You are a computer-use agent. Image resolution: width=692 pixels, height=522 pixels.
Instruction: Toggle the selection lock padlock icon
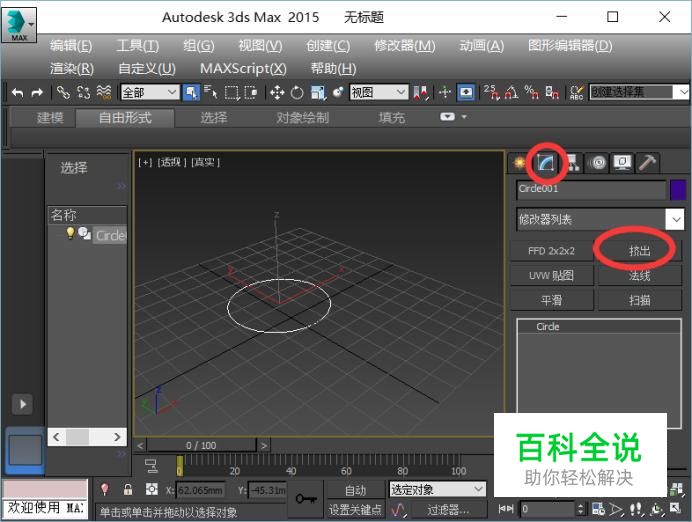click(x=128, y=489)
